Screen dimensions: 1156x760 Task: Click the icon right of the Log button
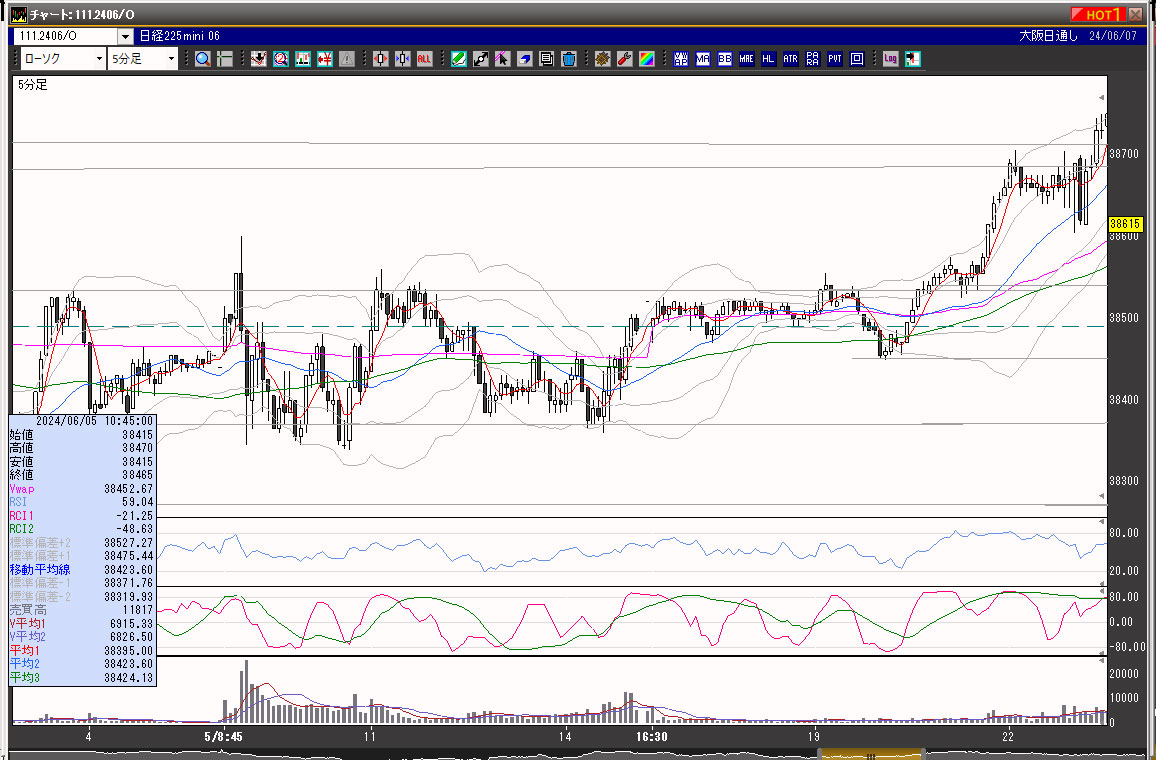click(x=913, y=59)
